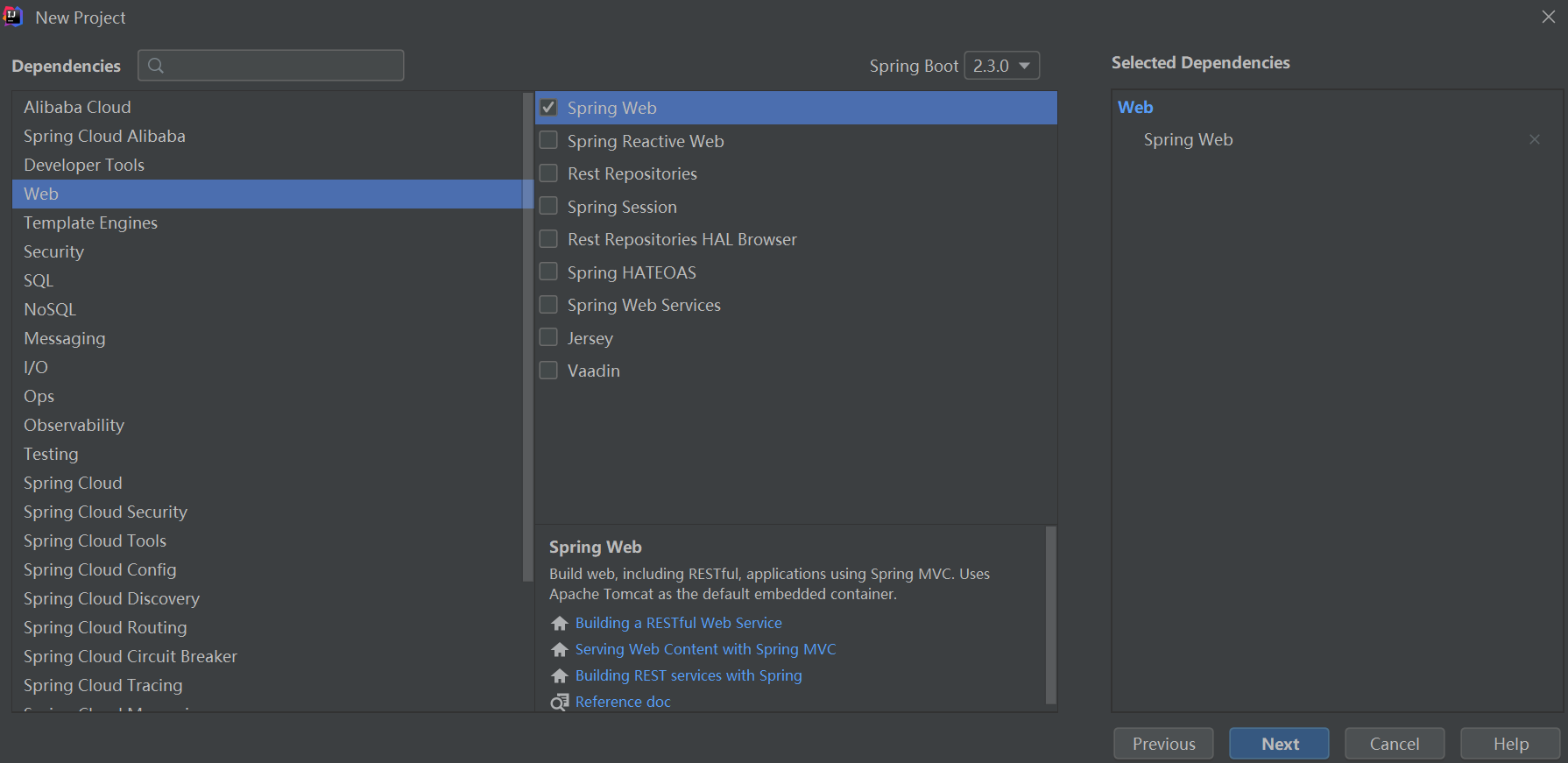Open Help for the dialog

pos(1510,744)
